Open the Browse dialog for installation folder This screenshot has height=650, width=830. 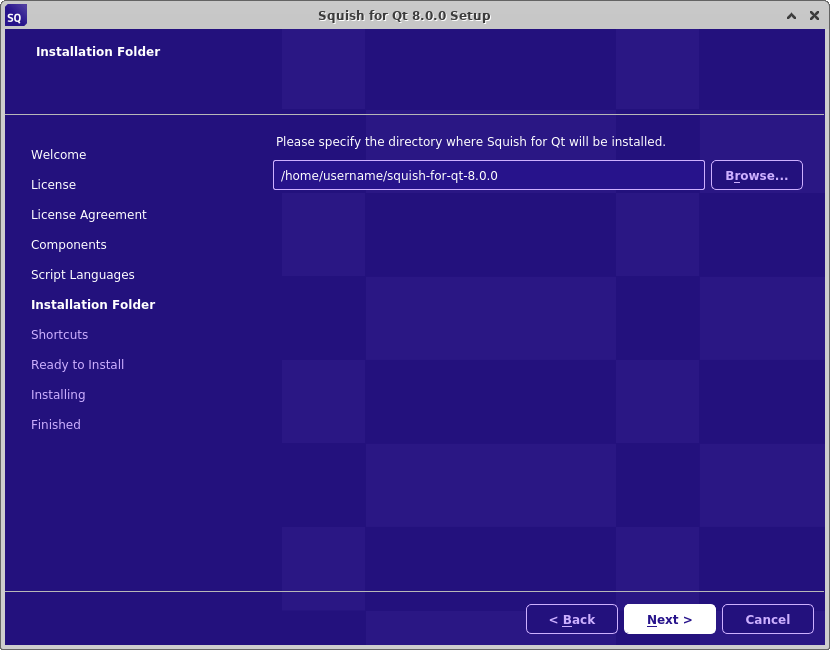coord(756,175)
